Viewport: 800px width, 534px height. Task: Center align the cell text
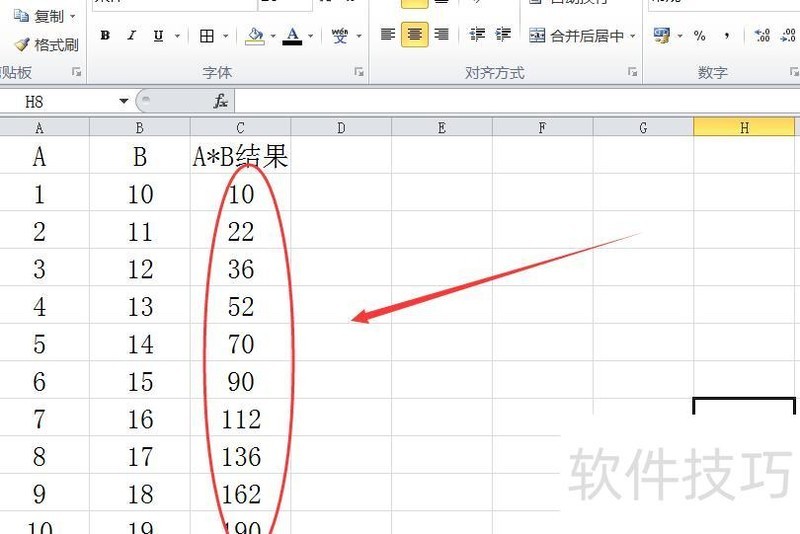click(414, 35)
